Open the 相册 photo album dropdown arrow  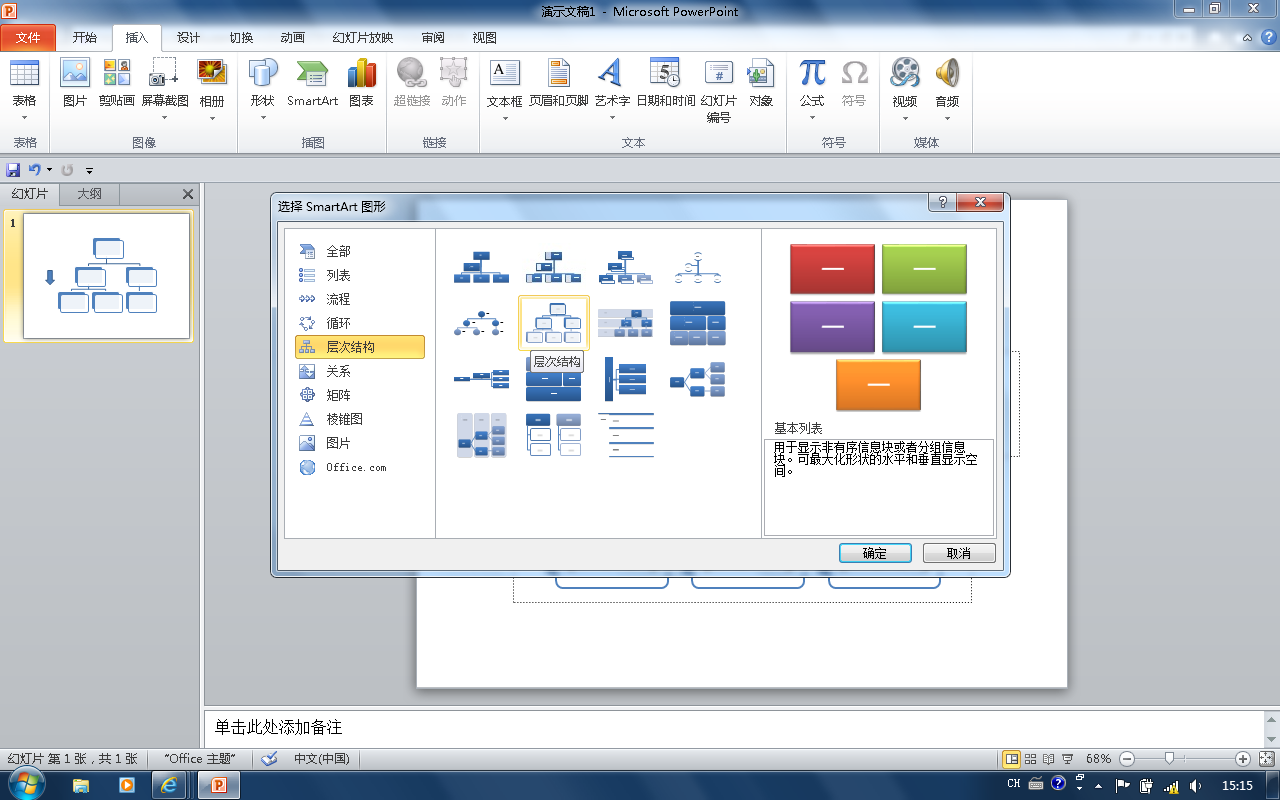212,118
